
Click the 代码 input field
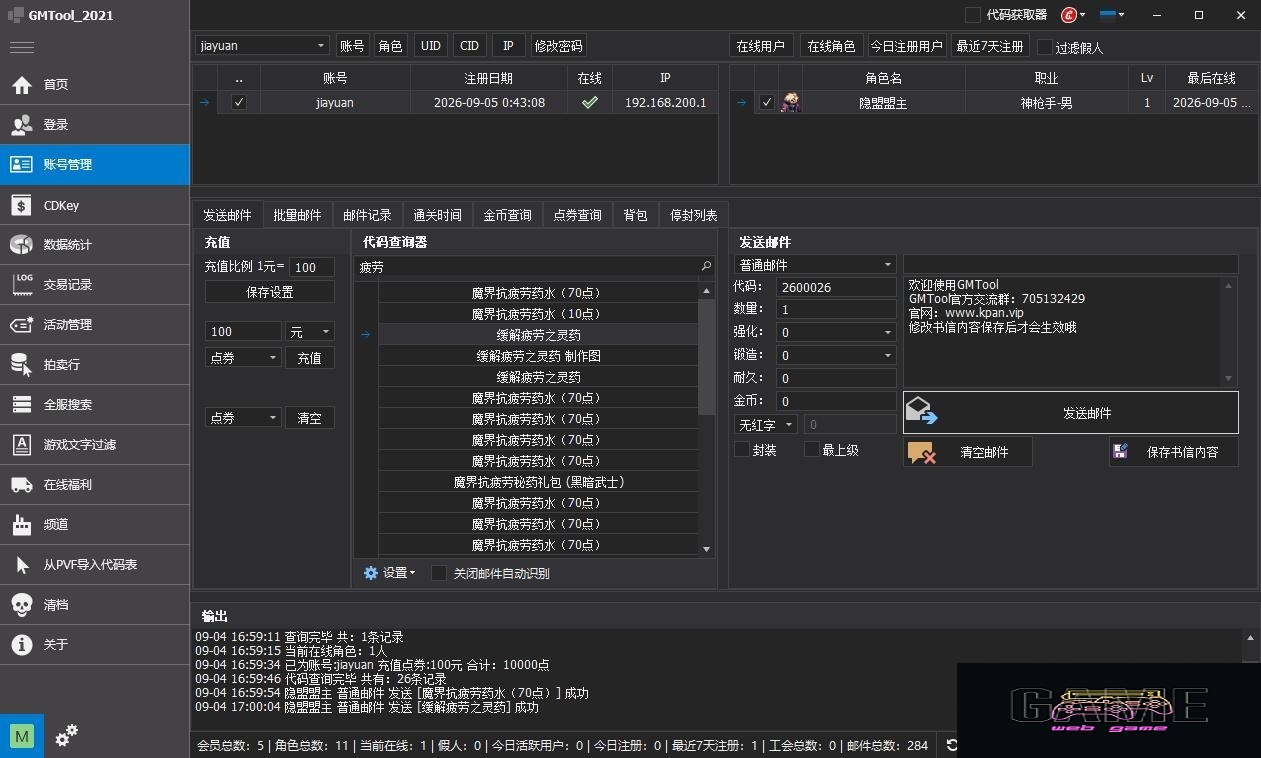pyautogui.click(x=836, y=287)
